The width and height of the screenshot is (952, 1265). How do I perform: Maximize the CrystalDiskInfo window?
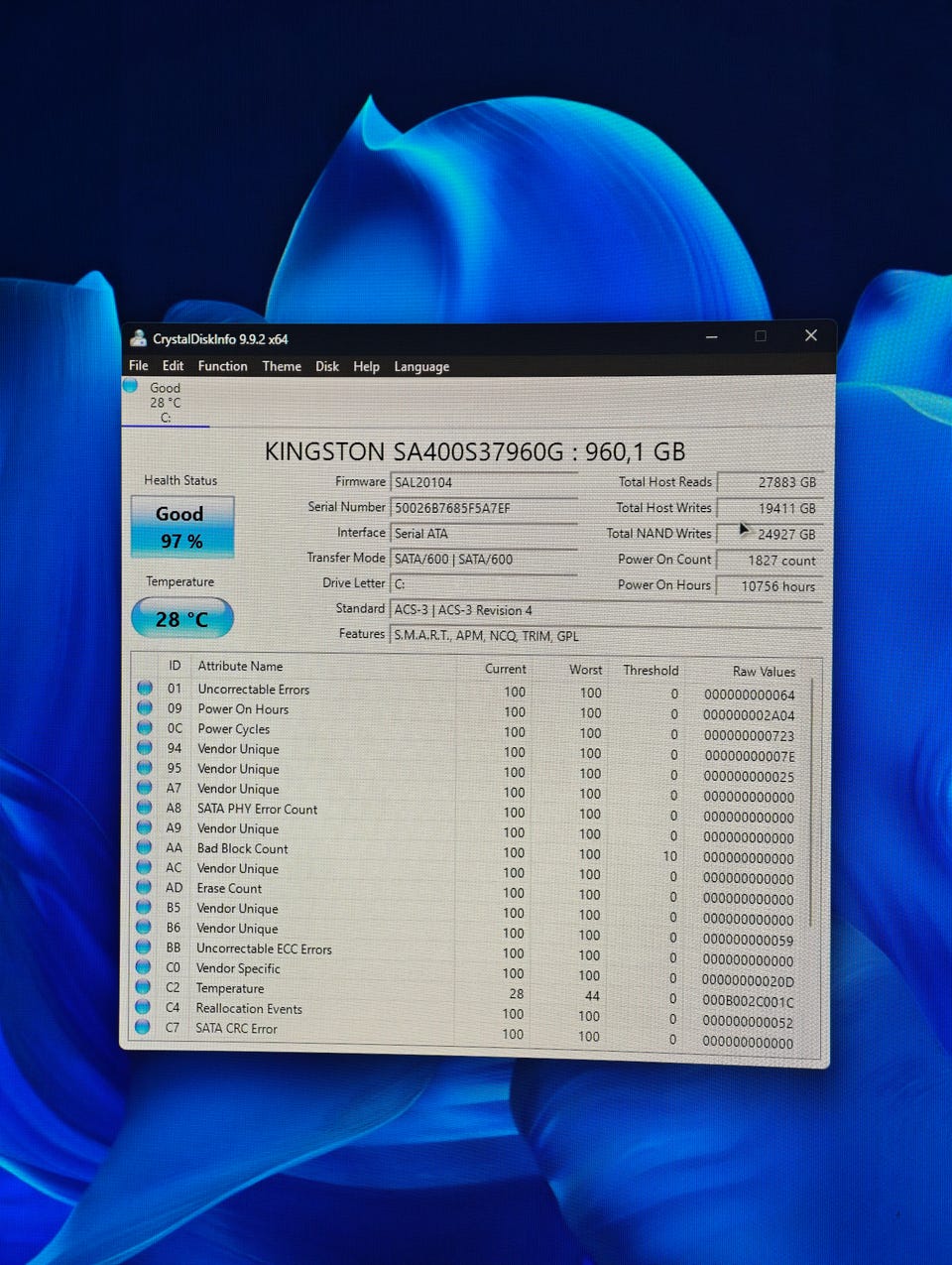(761, 336)
